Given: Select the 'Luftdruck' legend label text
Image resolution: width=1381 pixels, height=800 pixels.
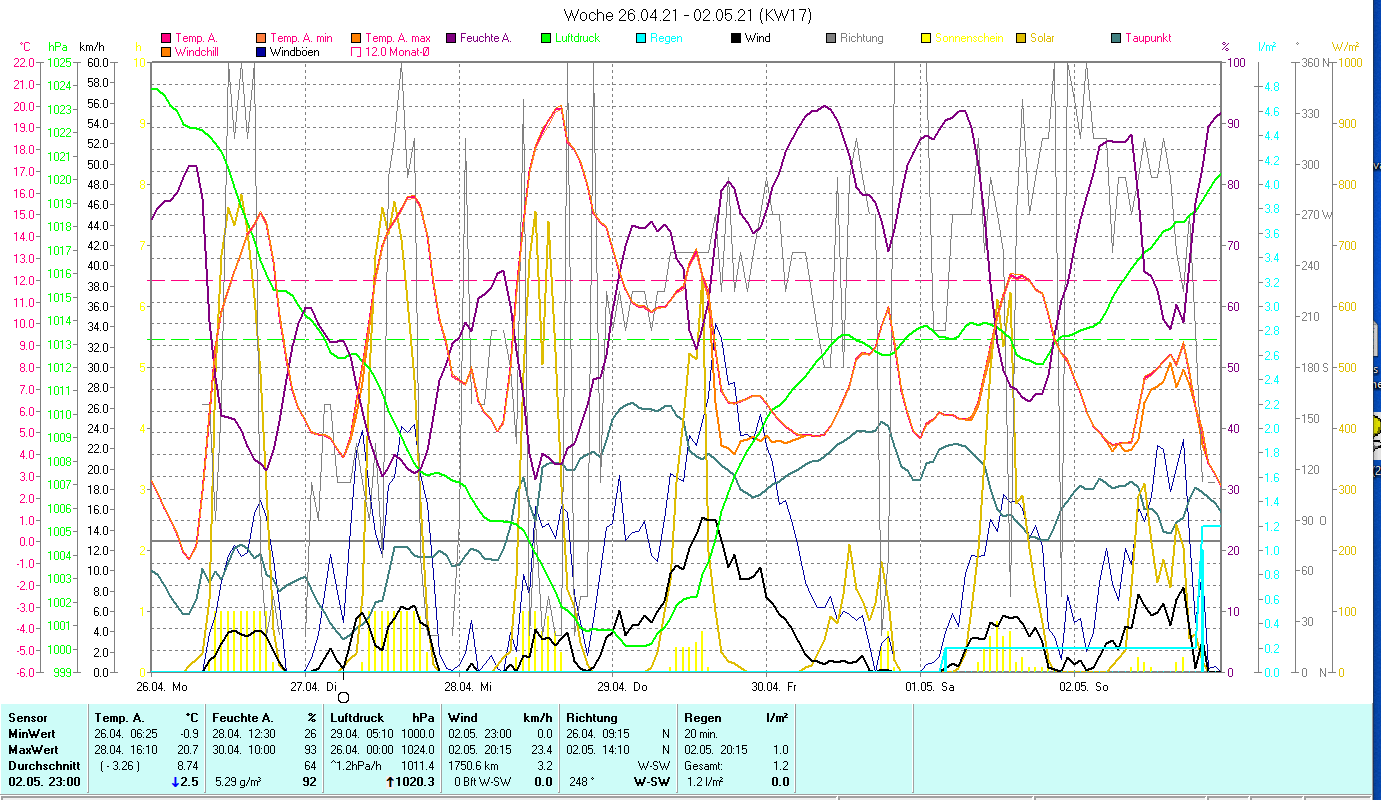Looking at the screenshot, I should [x=577, y=38].
